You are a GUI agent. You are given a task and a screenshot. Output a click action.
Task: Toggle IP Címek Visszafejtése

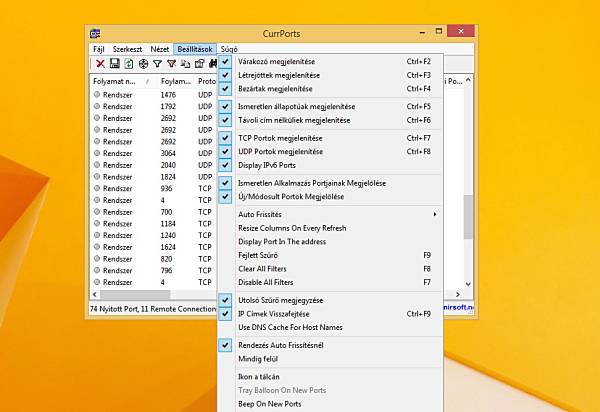tap(330, 314)
